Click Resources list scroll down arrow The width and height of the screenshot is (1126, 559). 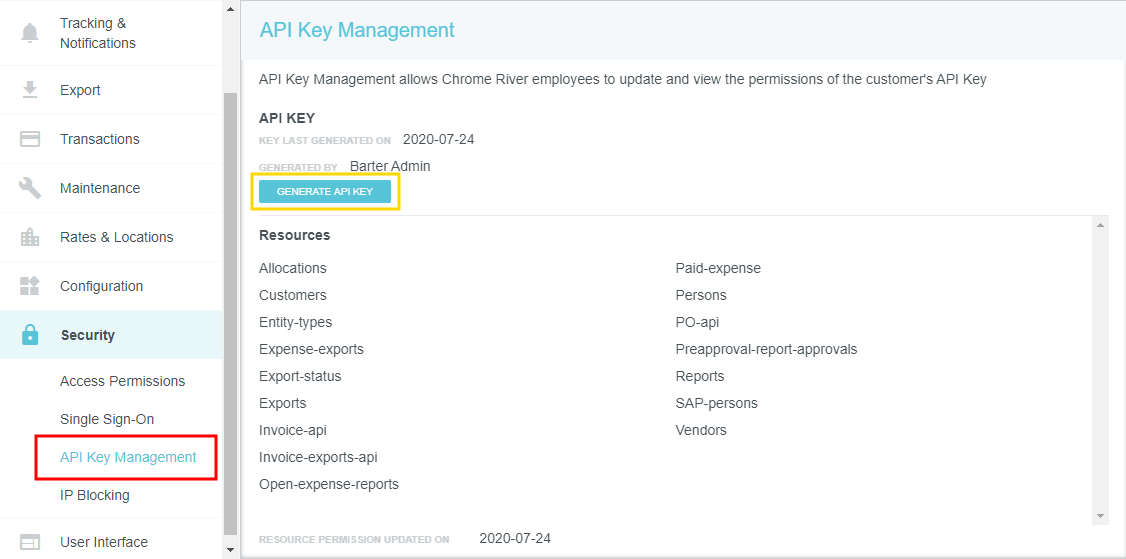[1101, 516]
